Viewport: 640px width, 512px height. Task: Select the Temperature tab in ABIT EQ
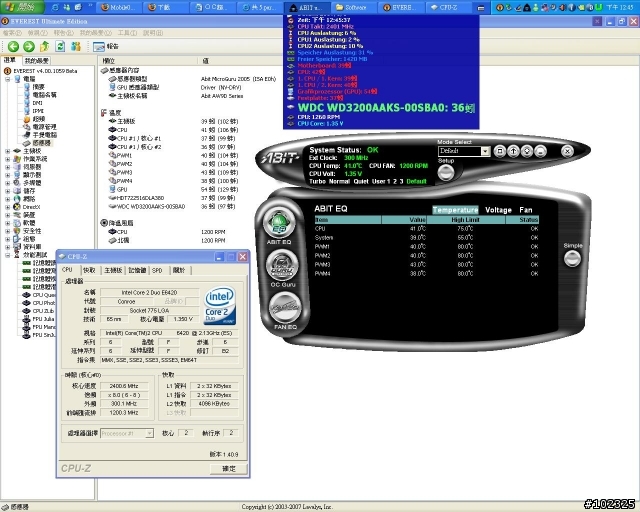click(455, 210)
